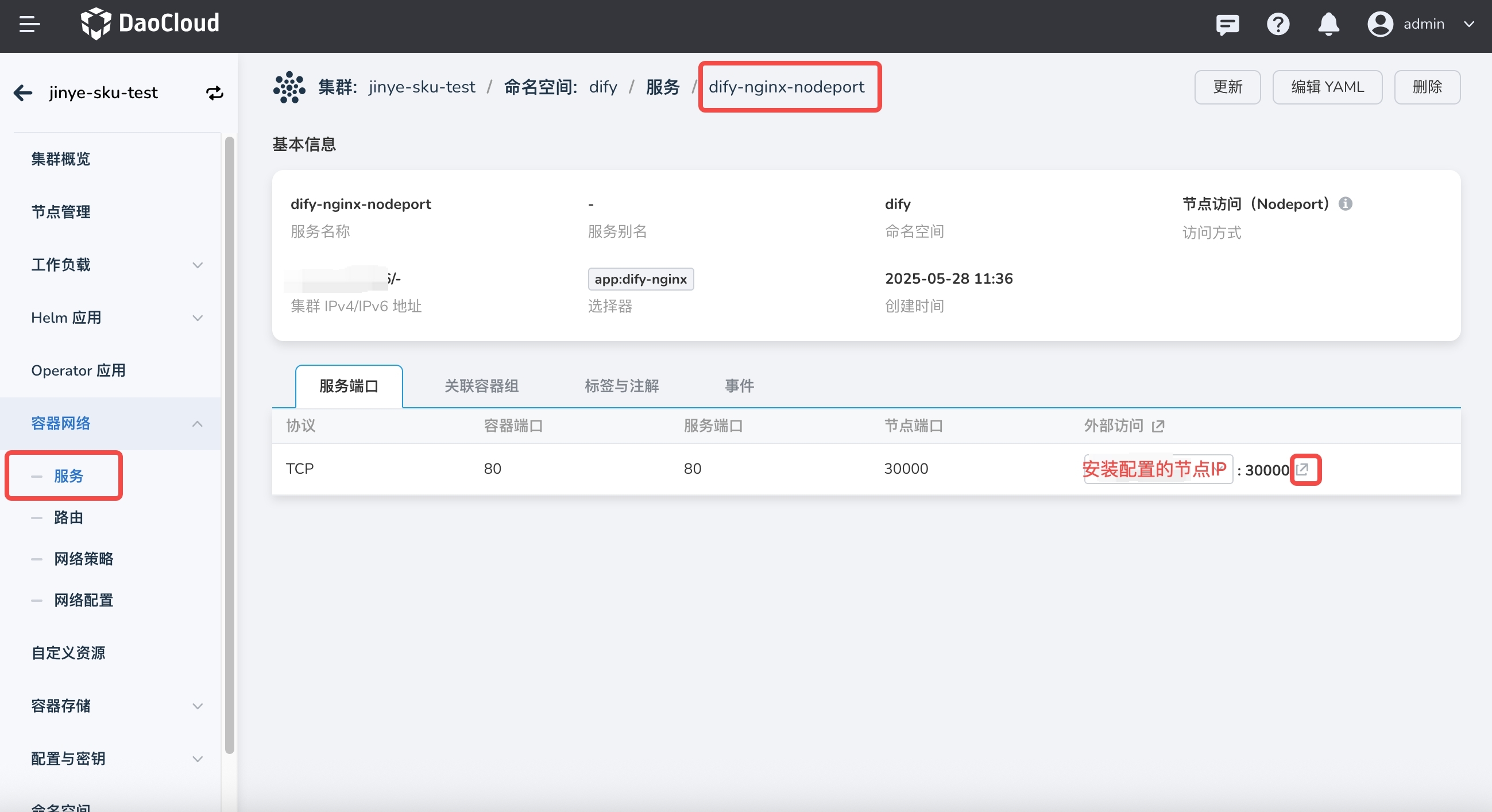Click the sidebar vertical scrollbar
Screen dimensions: 1492x812
[x=229, y=446]
